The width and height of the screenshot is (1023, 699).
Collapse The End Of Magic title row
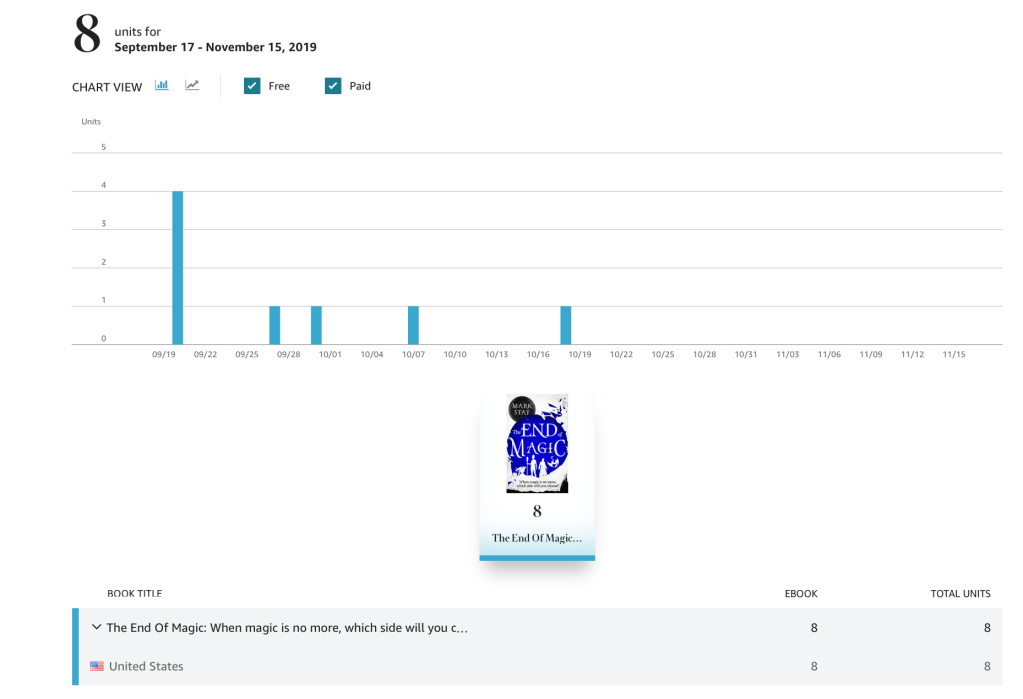96,628
